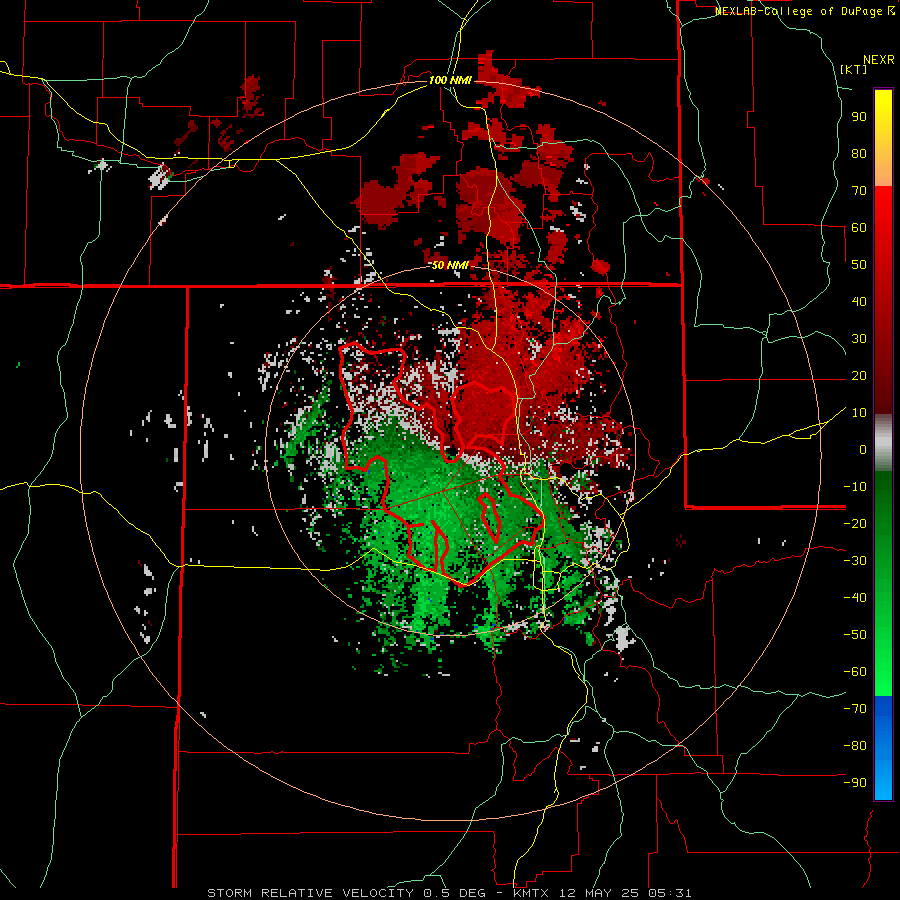Image resolution: width=900 pixels, height=900 pixels.
Task: Click the 50 value on the velocity scale
Action: tap(859, 265)
